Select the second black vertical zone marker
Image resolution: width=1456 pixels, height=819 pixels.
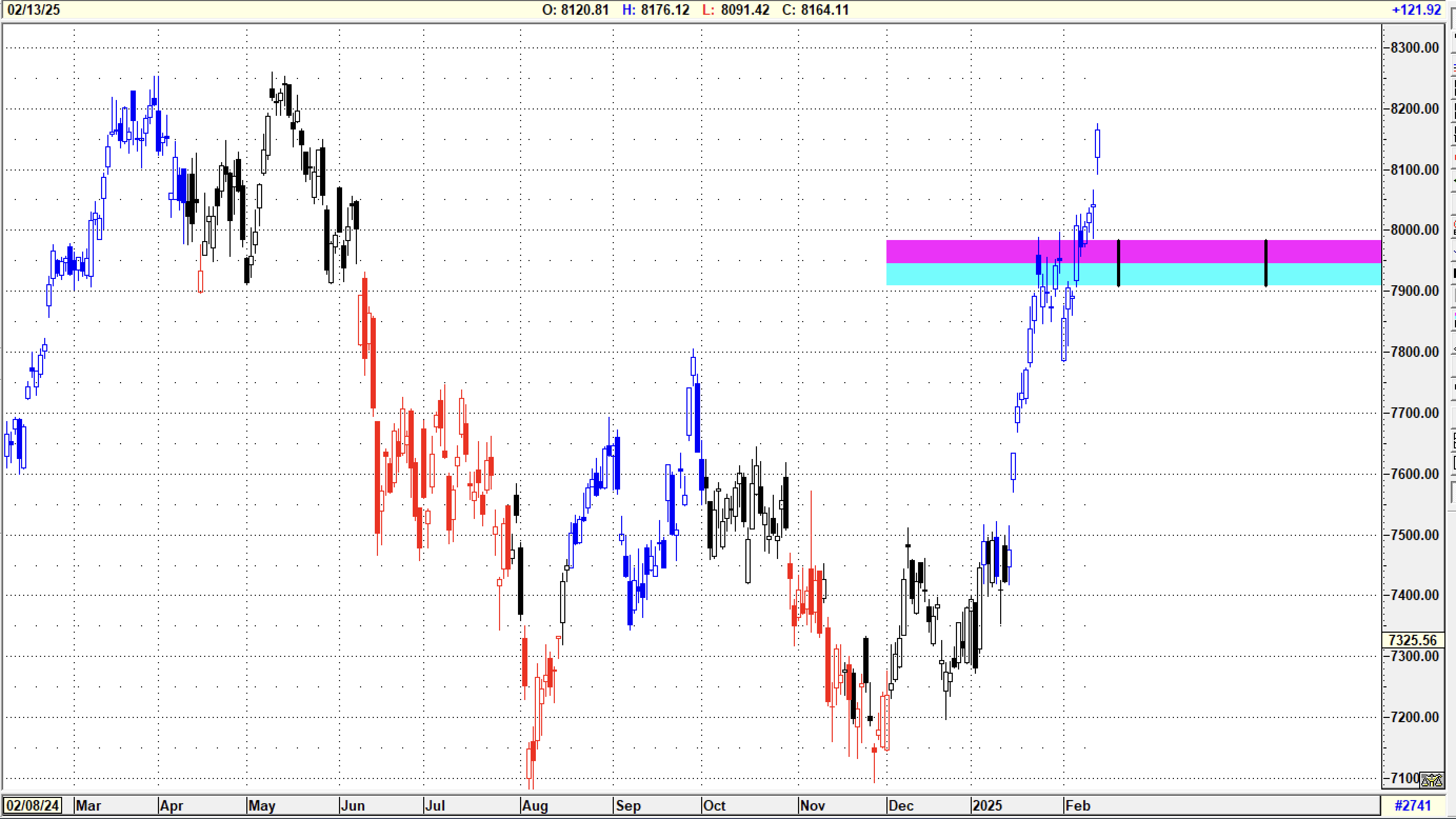(x=1265, y=263)
